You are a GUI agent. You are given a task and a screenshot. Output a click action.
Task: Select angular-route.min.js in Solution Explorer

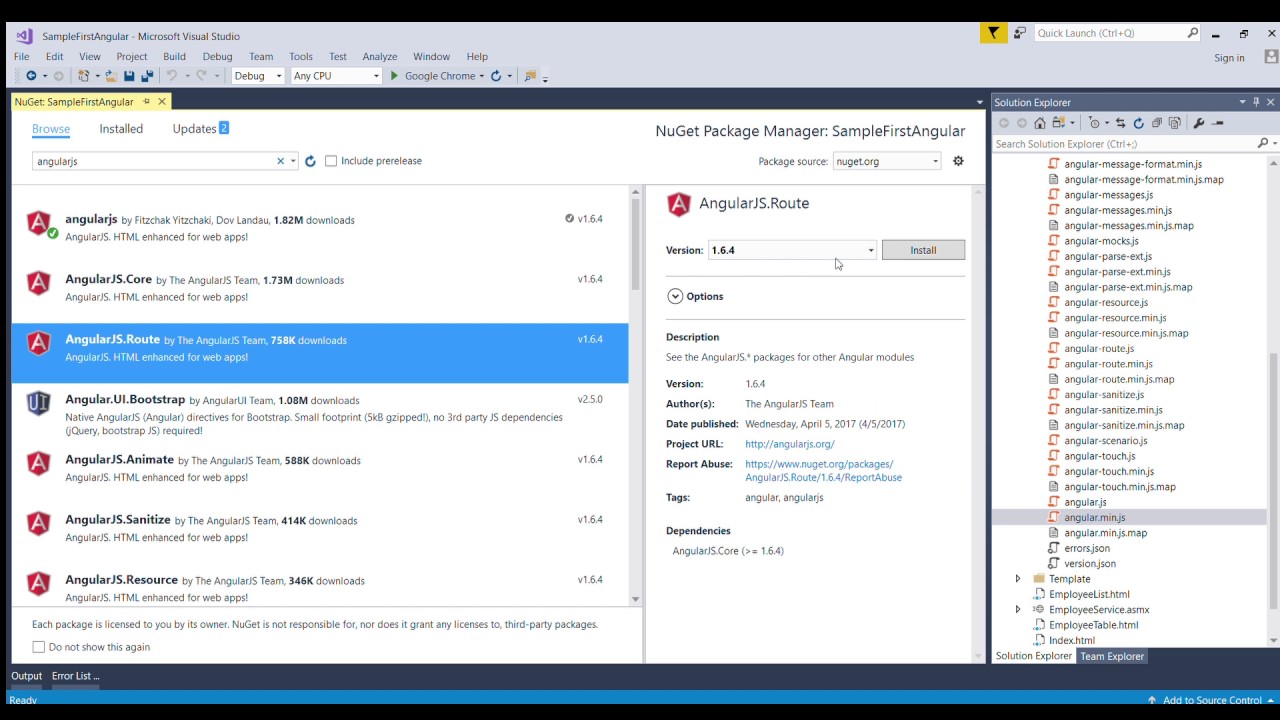(x=1108, y=364)
